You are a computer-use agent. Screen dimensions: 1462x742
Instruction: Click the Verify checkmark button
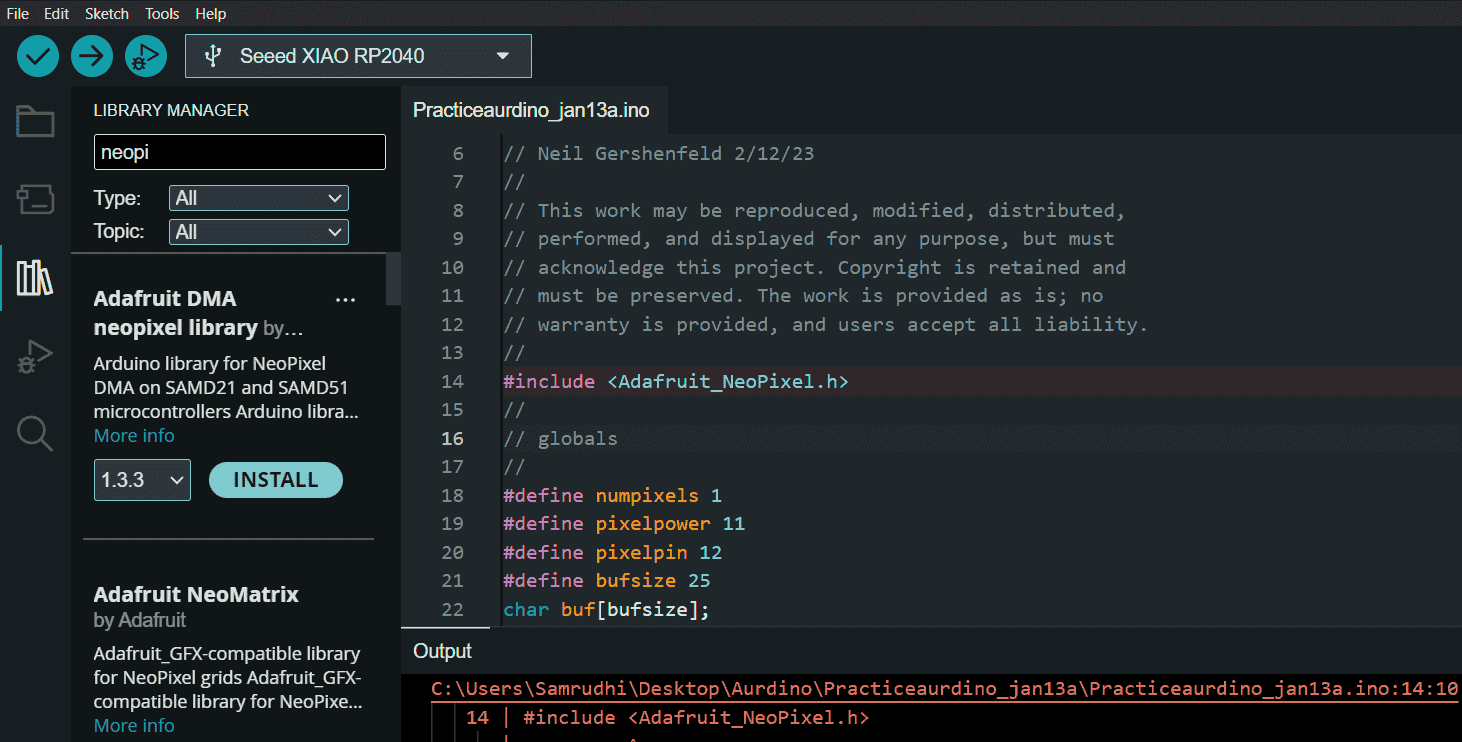coord(38,56)
